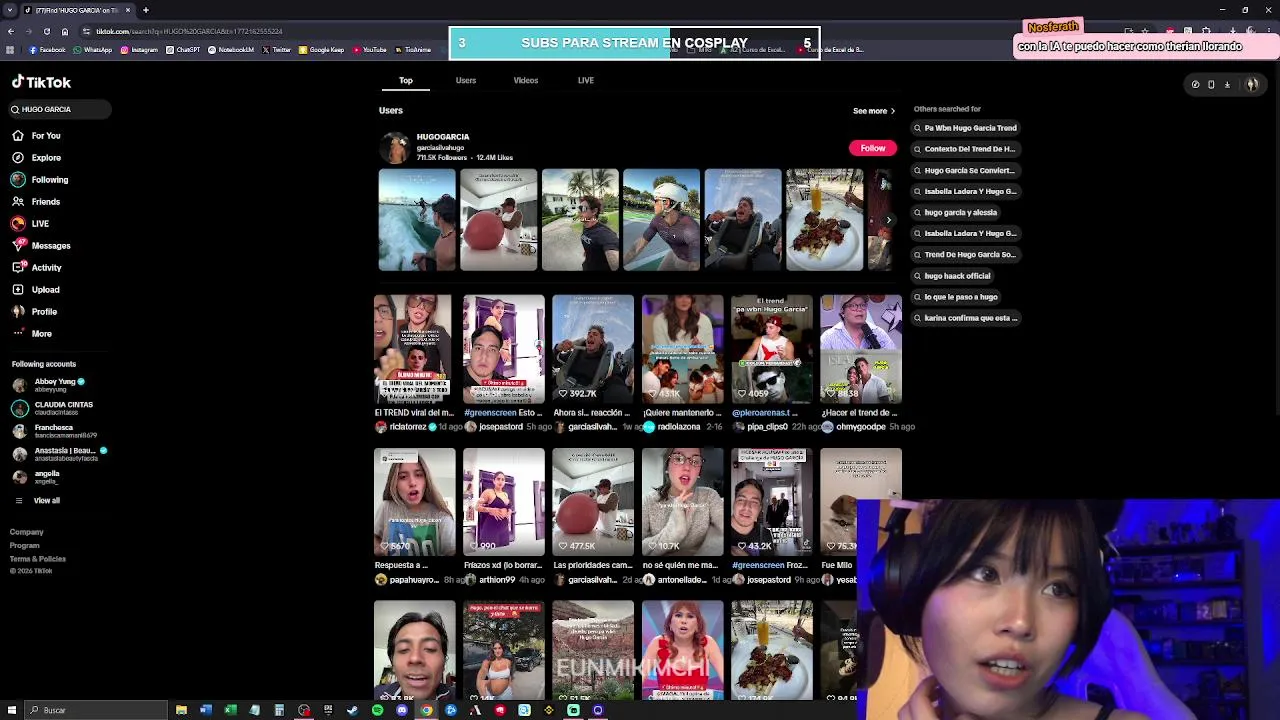Open Franchesca following account
Viewport: 1280px width, 720px height.
click(x=54, y=431)
